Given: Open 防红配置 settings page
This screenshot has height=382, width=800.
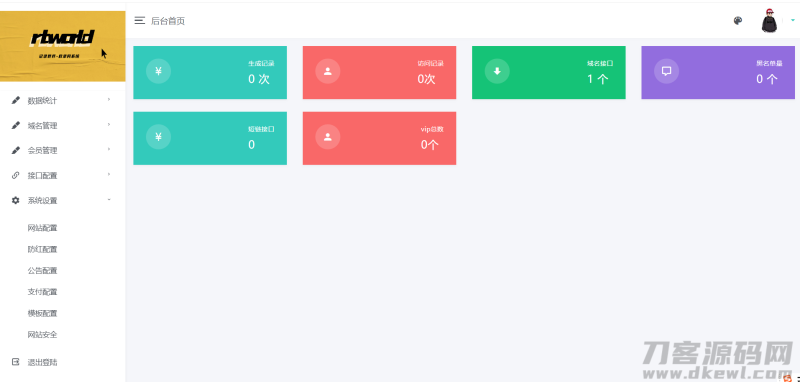Looking at the screenshot, I should [42, 249].
